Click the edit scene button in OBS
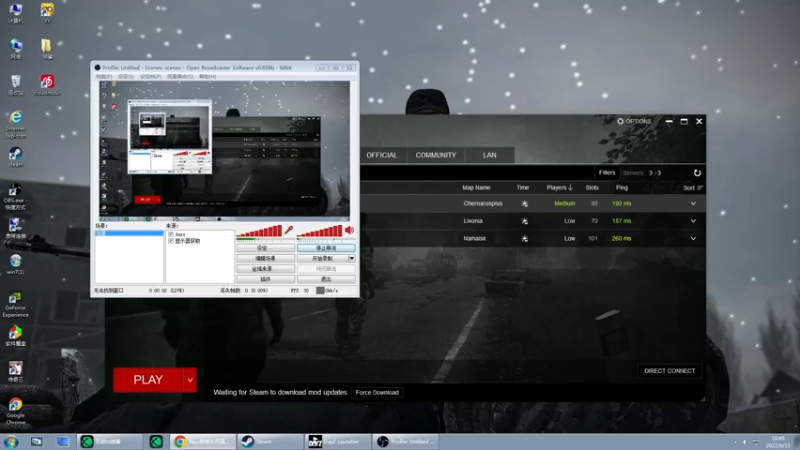 click(x=265, y=258)
